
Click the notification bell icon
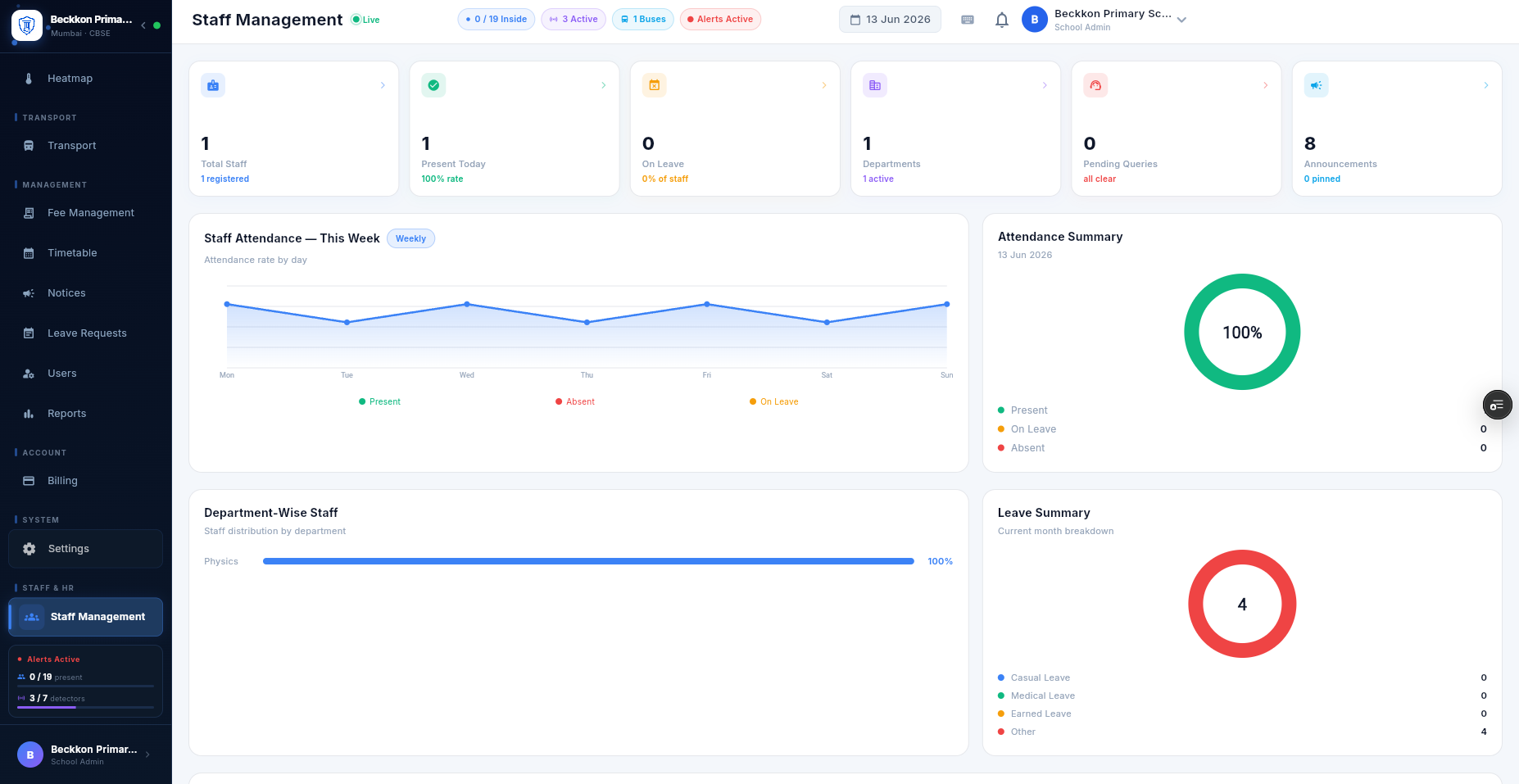[1001, 20]
